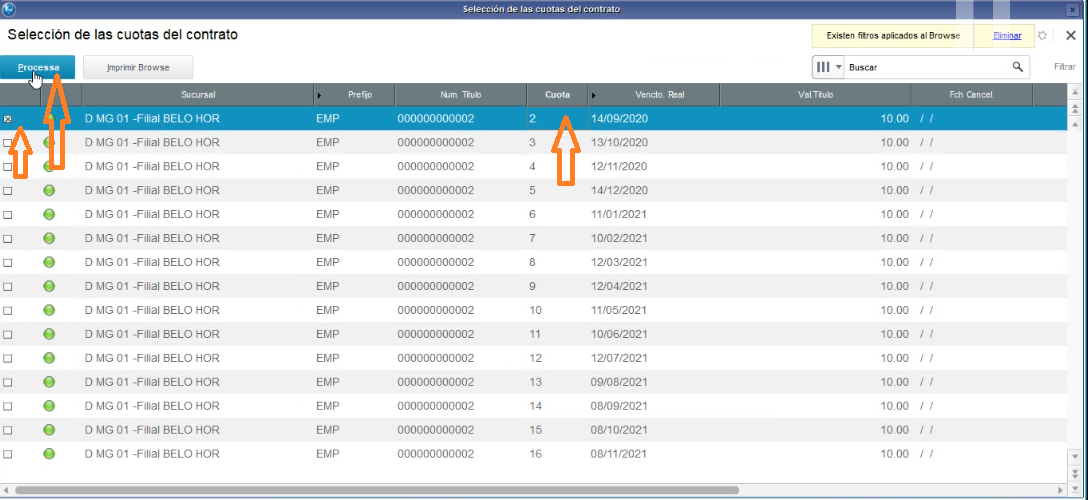Click the green status icon for cuota 6
This screenshot has width=1088, height=500.
point(49,214)
